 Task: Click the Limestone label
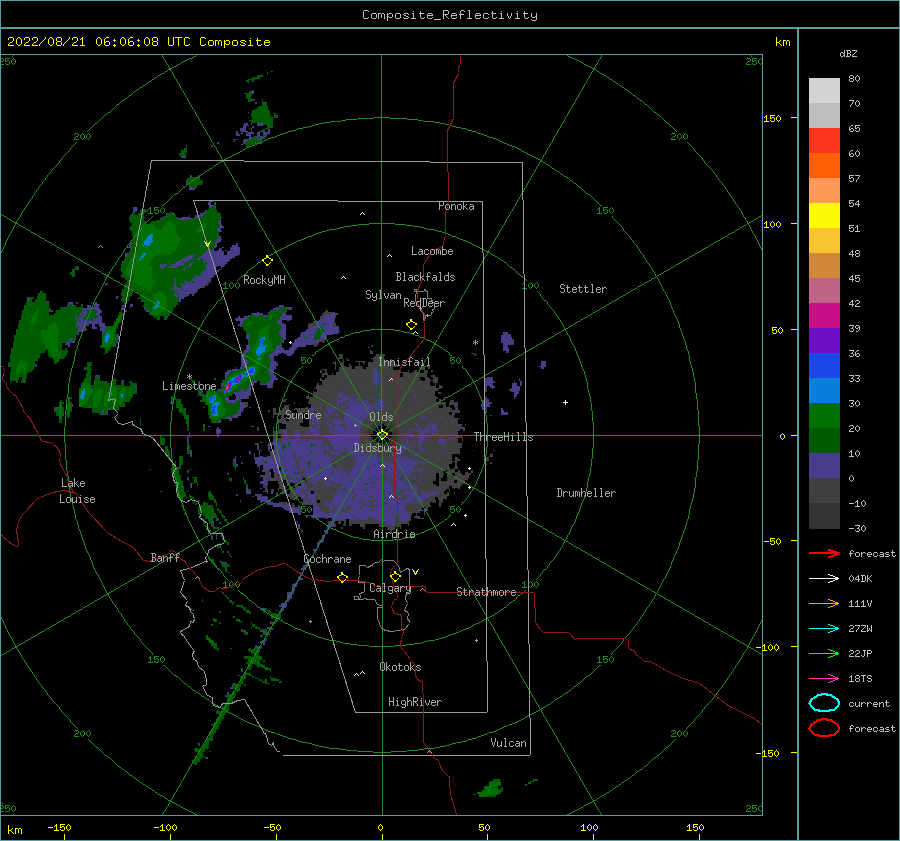[x=189, y=386]
